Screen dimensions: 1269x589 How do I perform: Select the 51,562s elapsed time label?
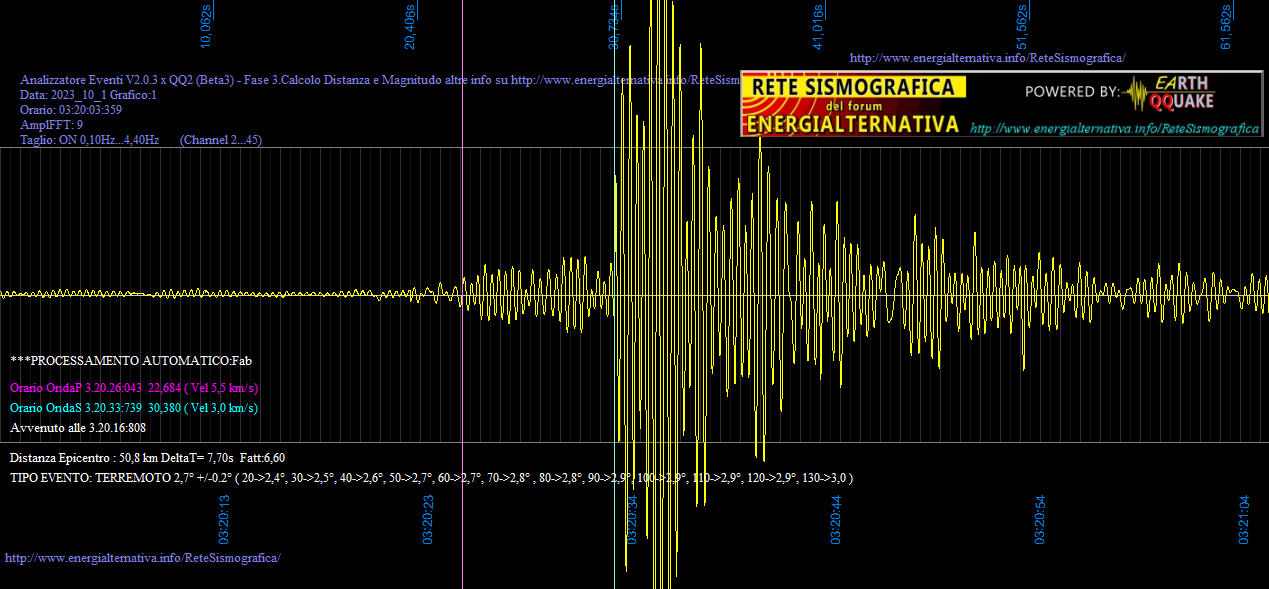click(x=1022, y=27)
